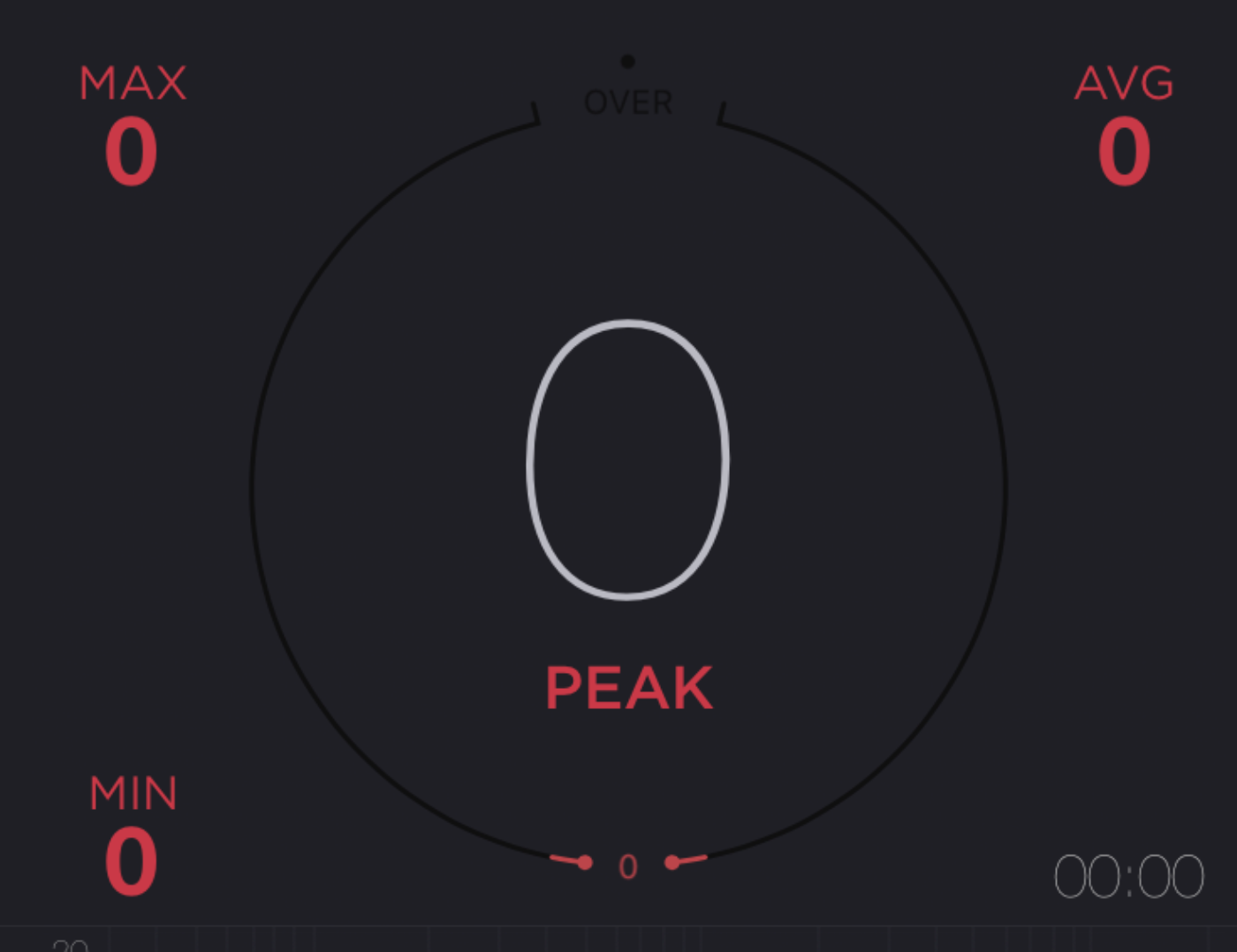Click the 00:00 elapsed timer

(x=1129, y=876)
